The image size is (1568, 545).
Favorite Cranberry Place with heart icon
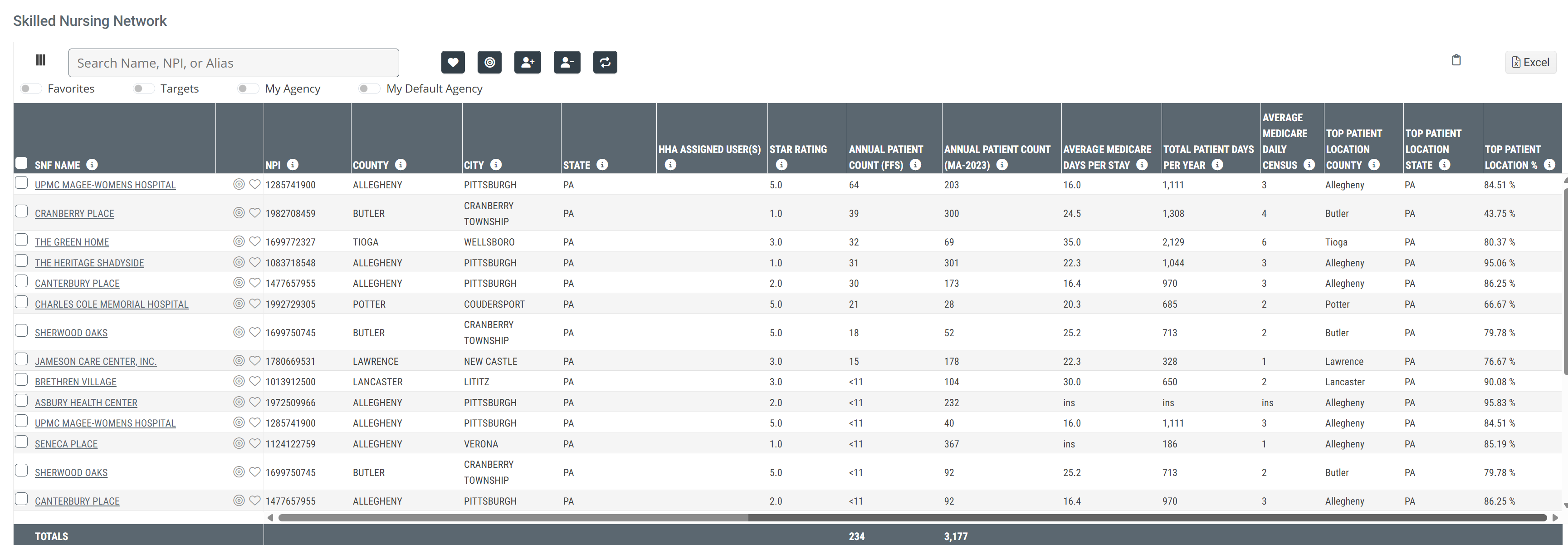(x=255, y=213)
